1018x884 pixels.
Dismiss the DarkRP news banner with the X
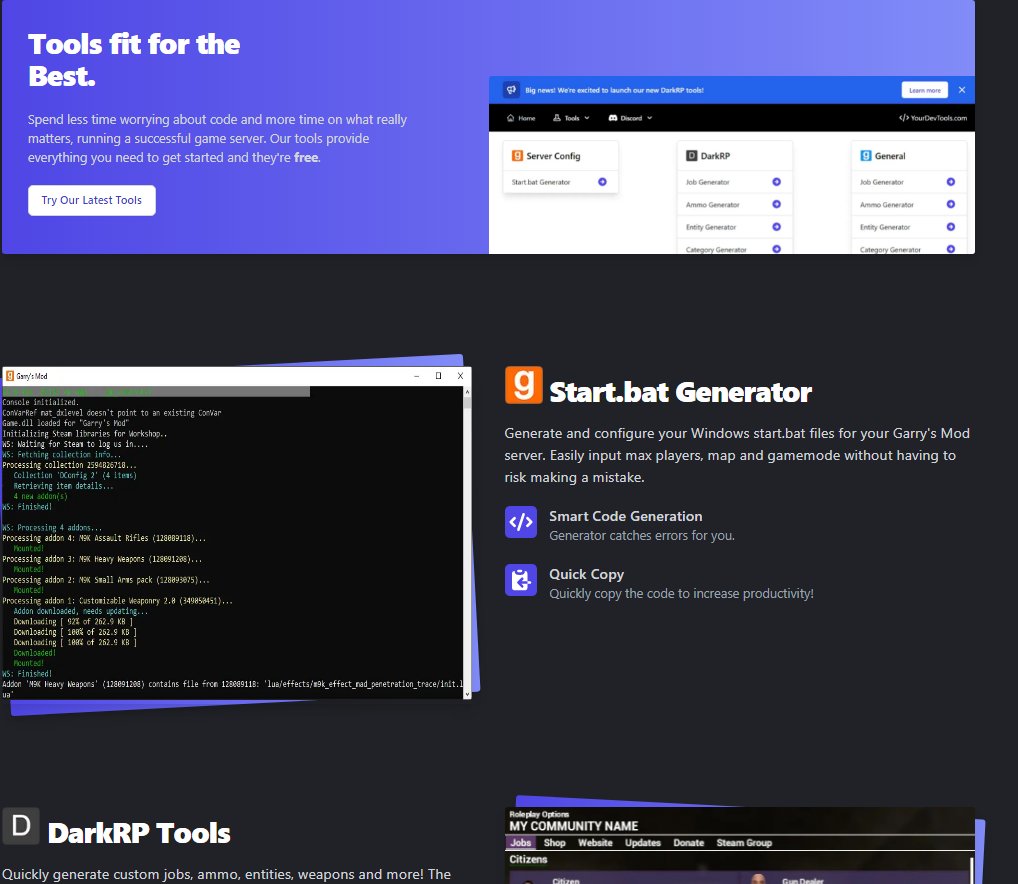tap(961, 89)
